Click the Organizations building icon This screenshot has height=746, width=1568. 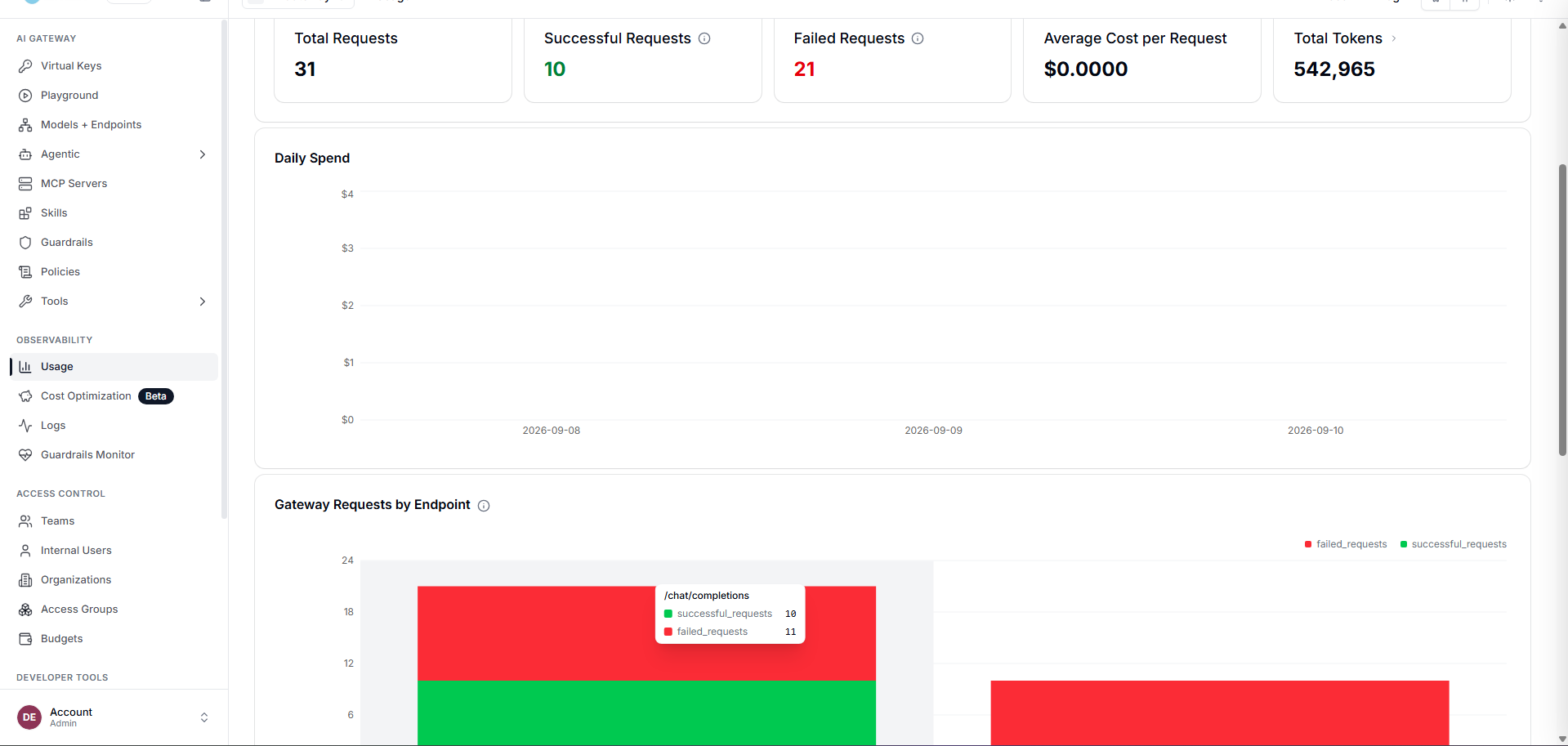click(x=25, y=580)
